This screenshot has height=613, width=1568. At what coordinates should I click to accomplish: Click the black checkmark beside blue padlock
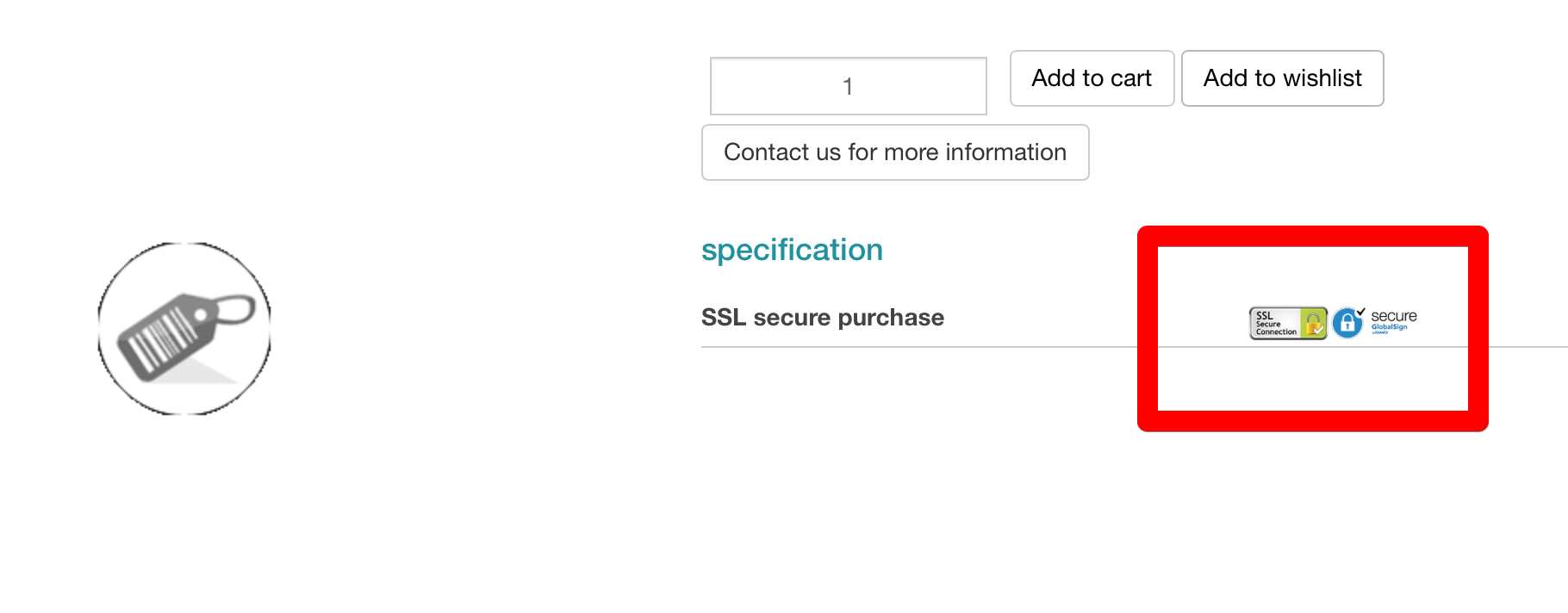pos(1361,312)
